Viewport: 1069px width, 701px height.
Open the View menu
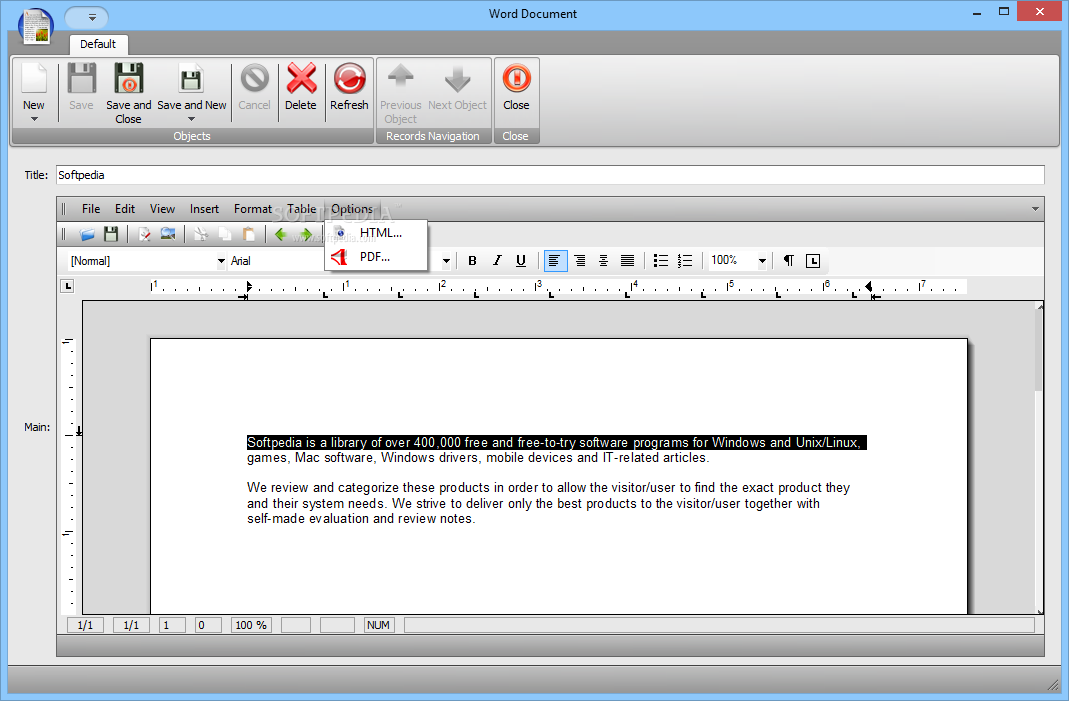162,209
